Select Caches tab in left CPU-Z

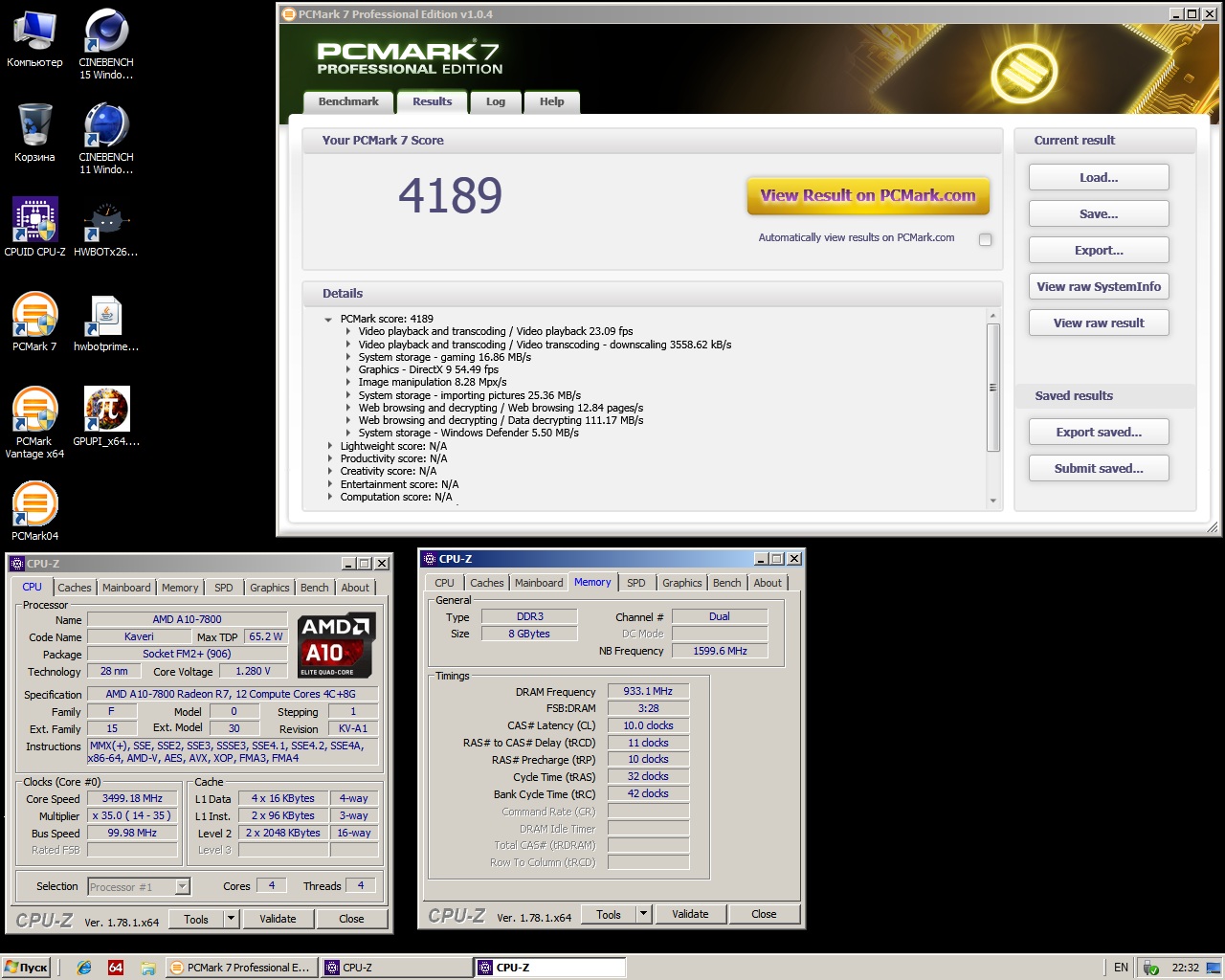coord(75,588)
